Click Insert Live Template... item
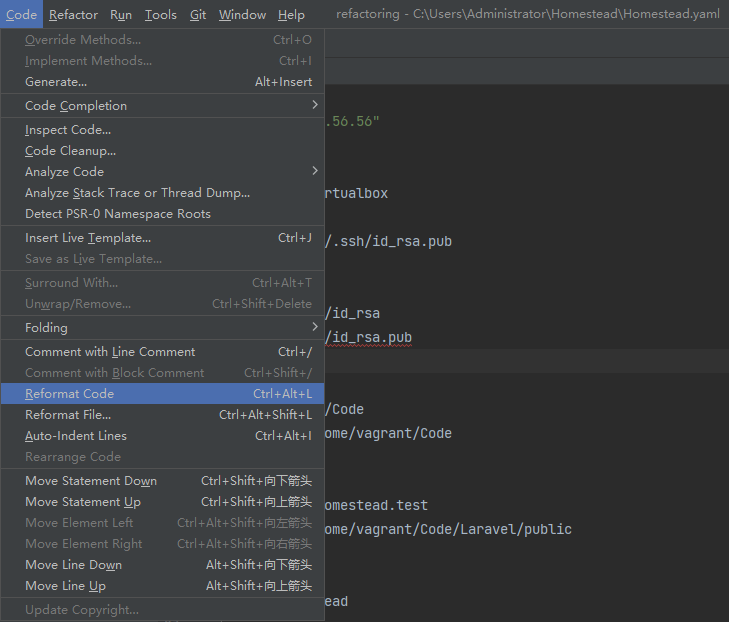Viewport: 729px width, 622px height. pos(88,238)
